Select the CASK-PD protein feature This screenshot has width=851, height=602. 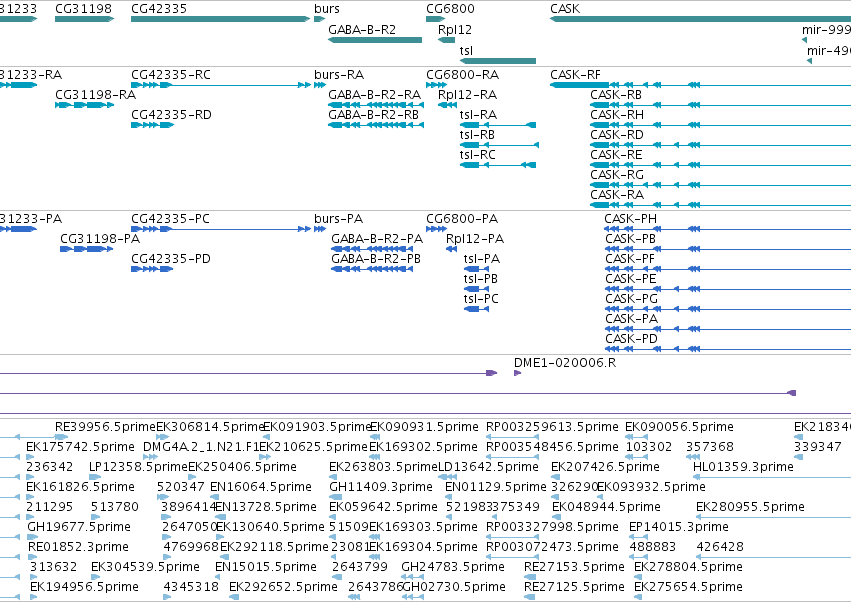point(727,349)
